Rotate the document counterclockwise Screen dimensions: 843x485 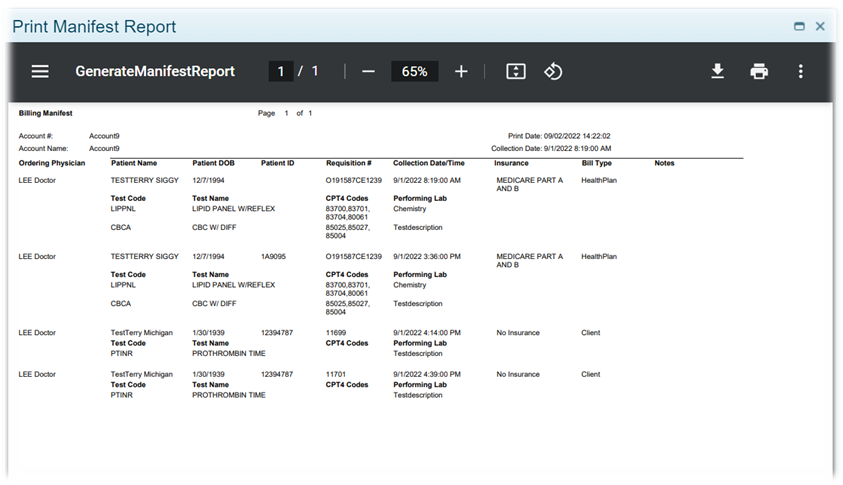click(553, 72)
